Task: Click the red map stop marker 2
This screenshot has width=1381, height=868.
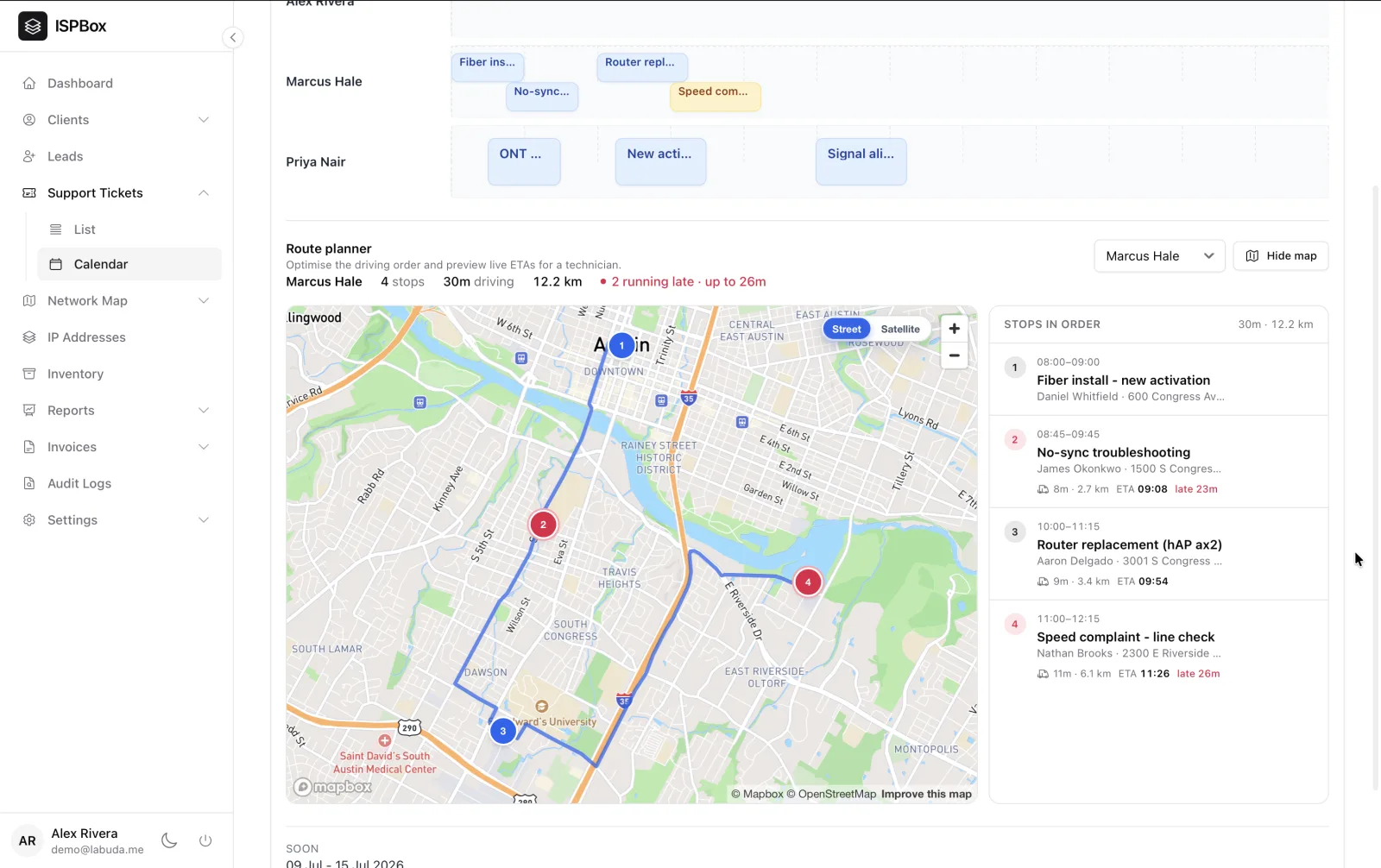Action: pos(543,524)
